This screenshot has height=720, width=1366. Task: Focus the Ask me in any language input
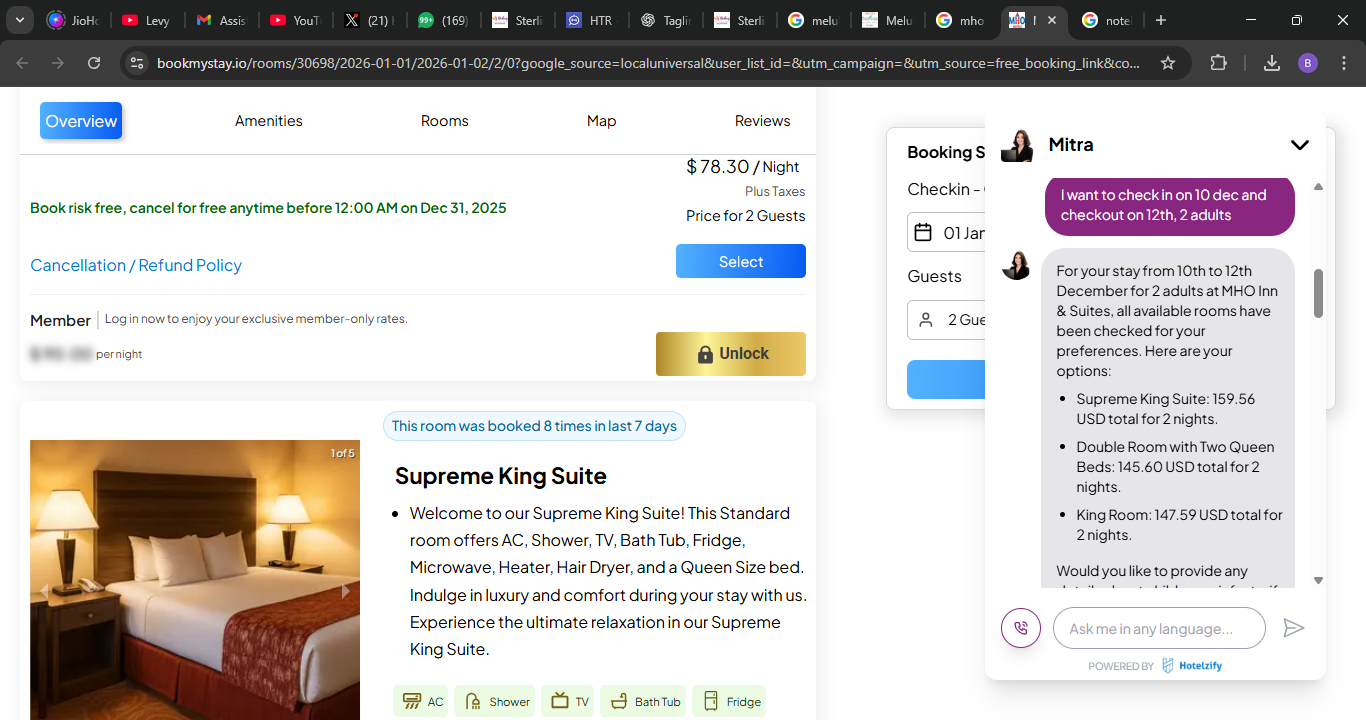(x=1159, y=628)
